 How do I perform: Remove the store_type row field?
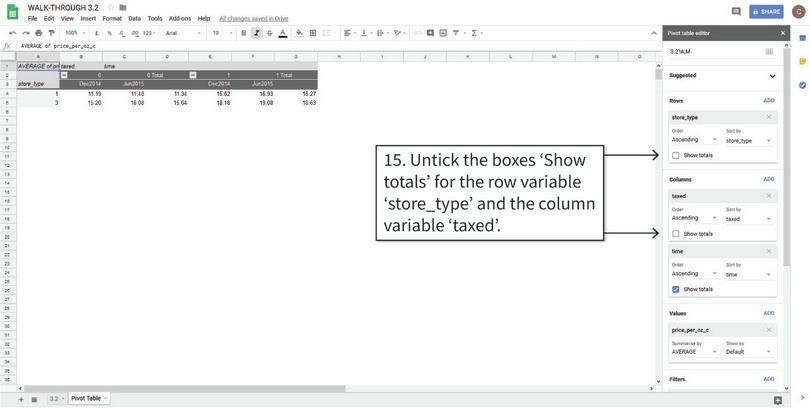tap(769, 117)
